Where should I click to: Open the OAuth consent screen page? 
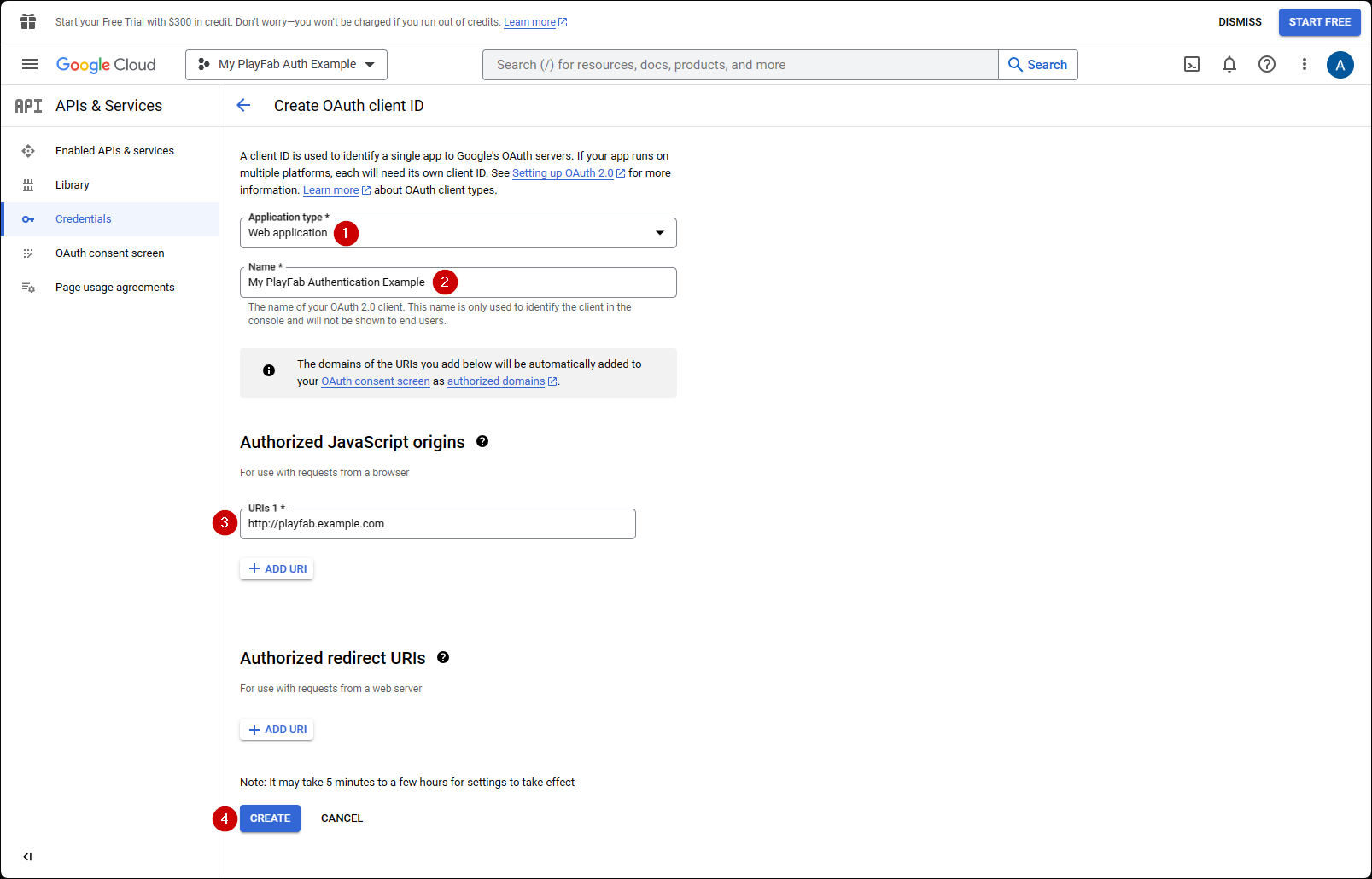(x=109, y=253)
